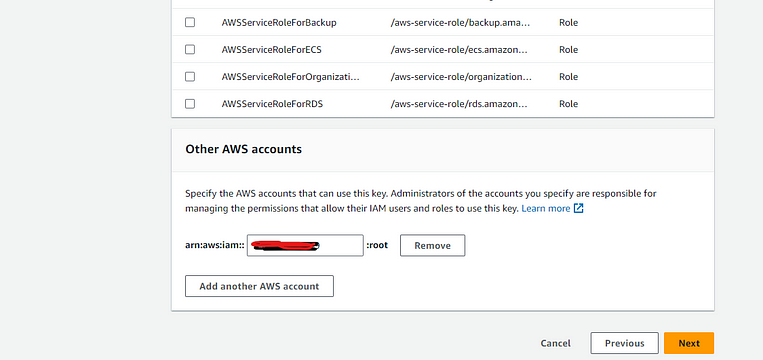Click the AWSServiceRoleForRDS role name

point(272,104)
